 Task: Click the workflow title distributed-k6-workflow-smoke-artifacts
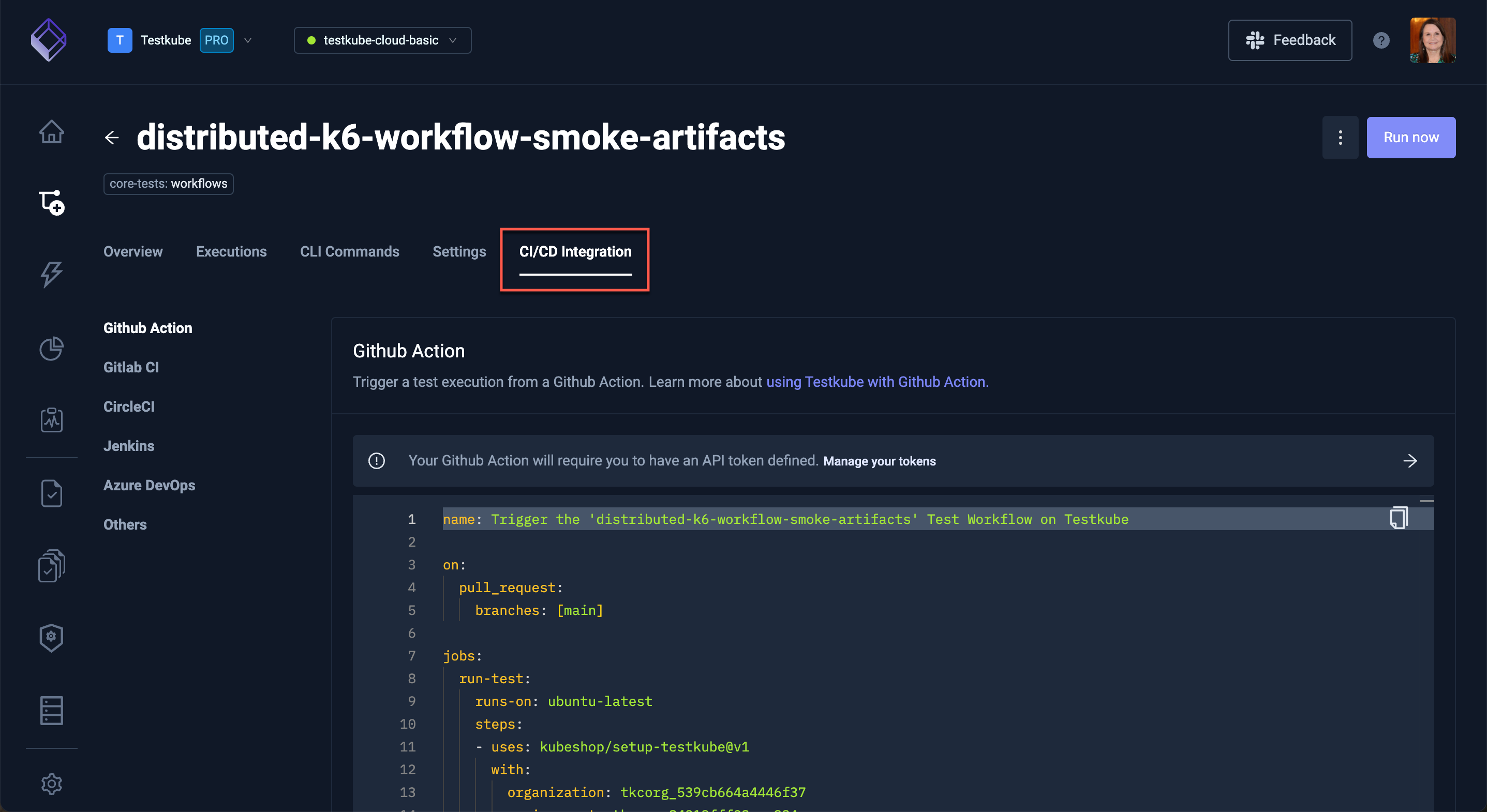coord(460,138)
